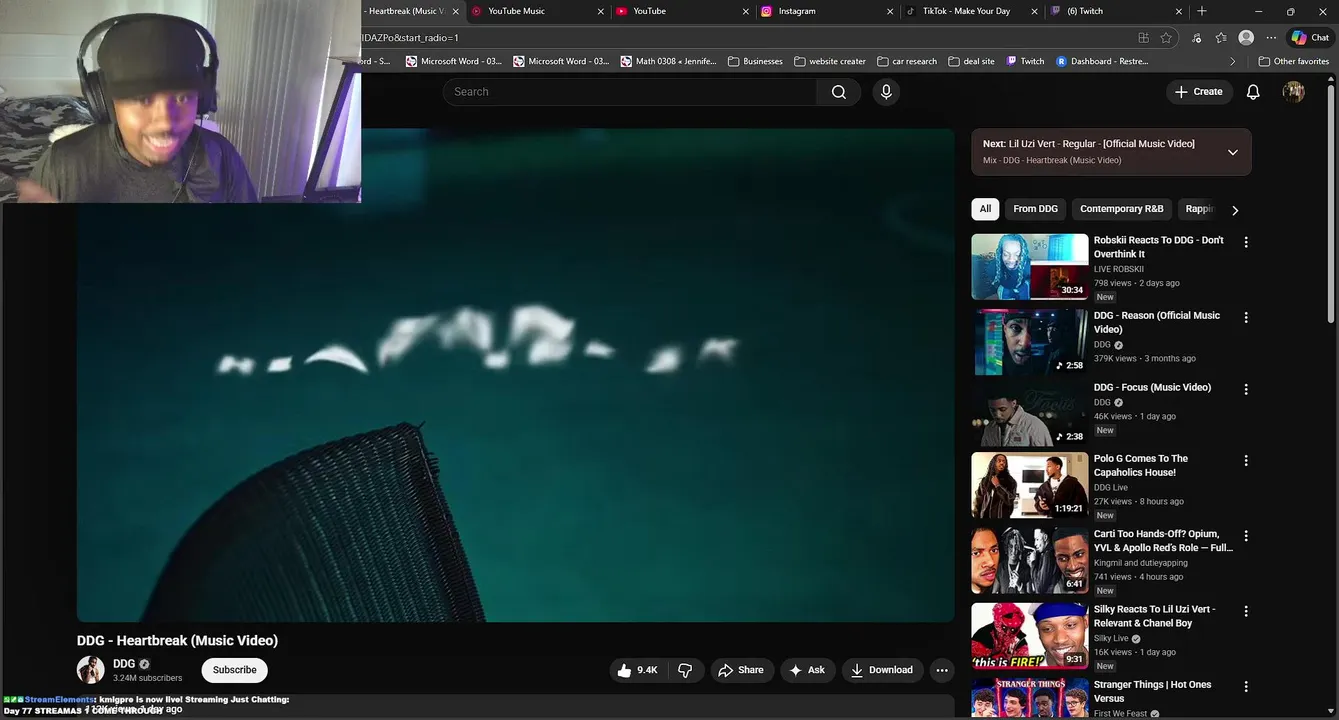Open Other favorites folder
Viewport: 1339px width, 720px height.
pyautogui.click(x=1294, y=61)
